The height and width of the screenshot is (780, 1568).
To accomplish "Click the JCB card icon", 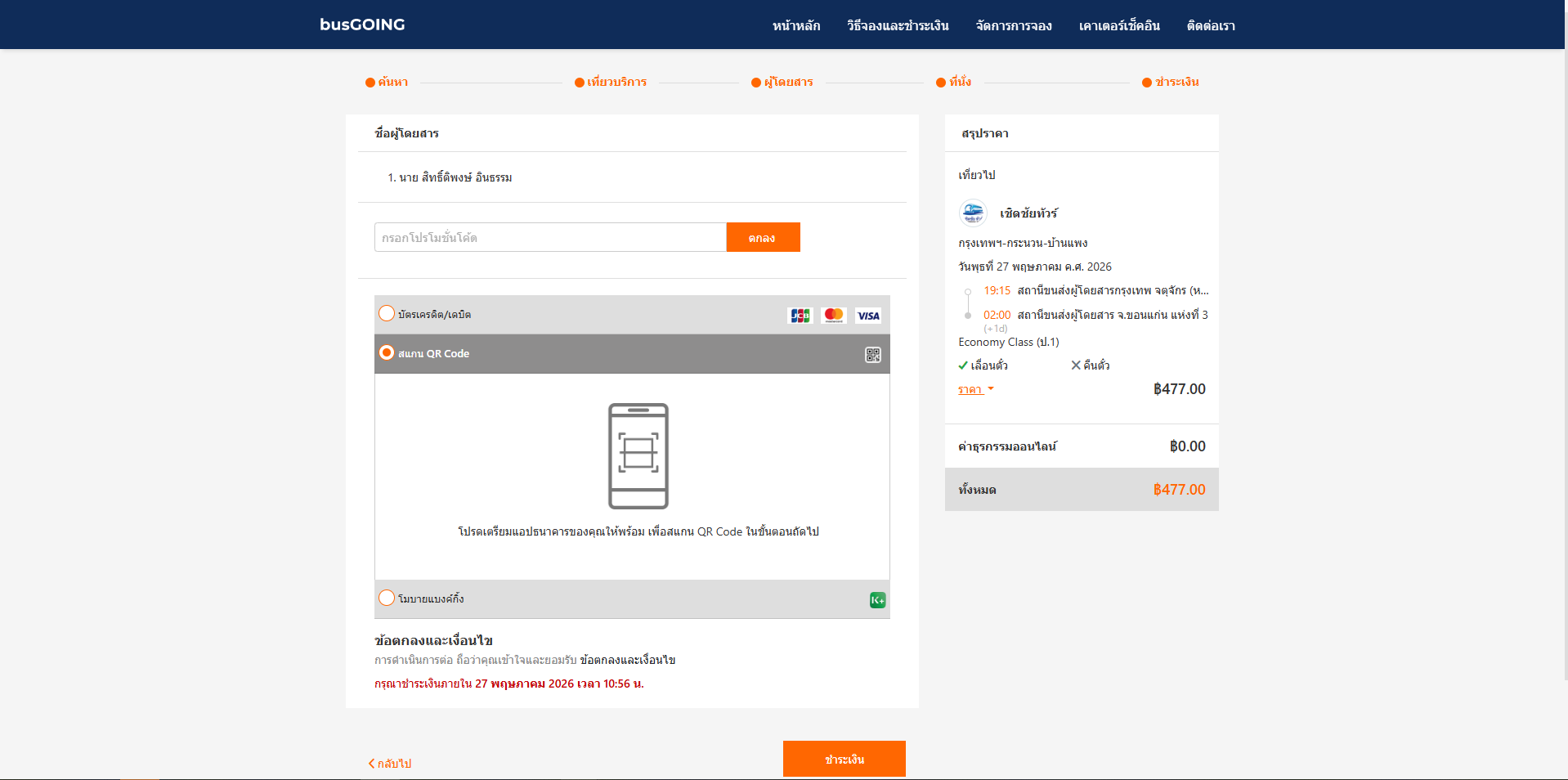I will (x=800, y=316).
